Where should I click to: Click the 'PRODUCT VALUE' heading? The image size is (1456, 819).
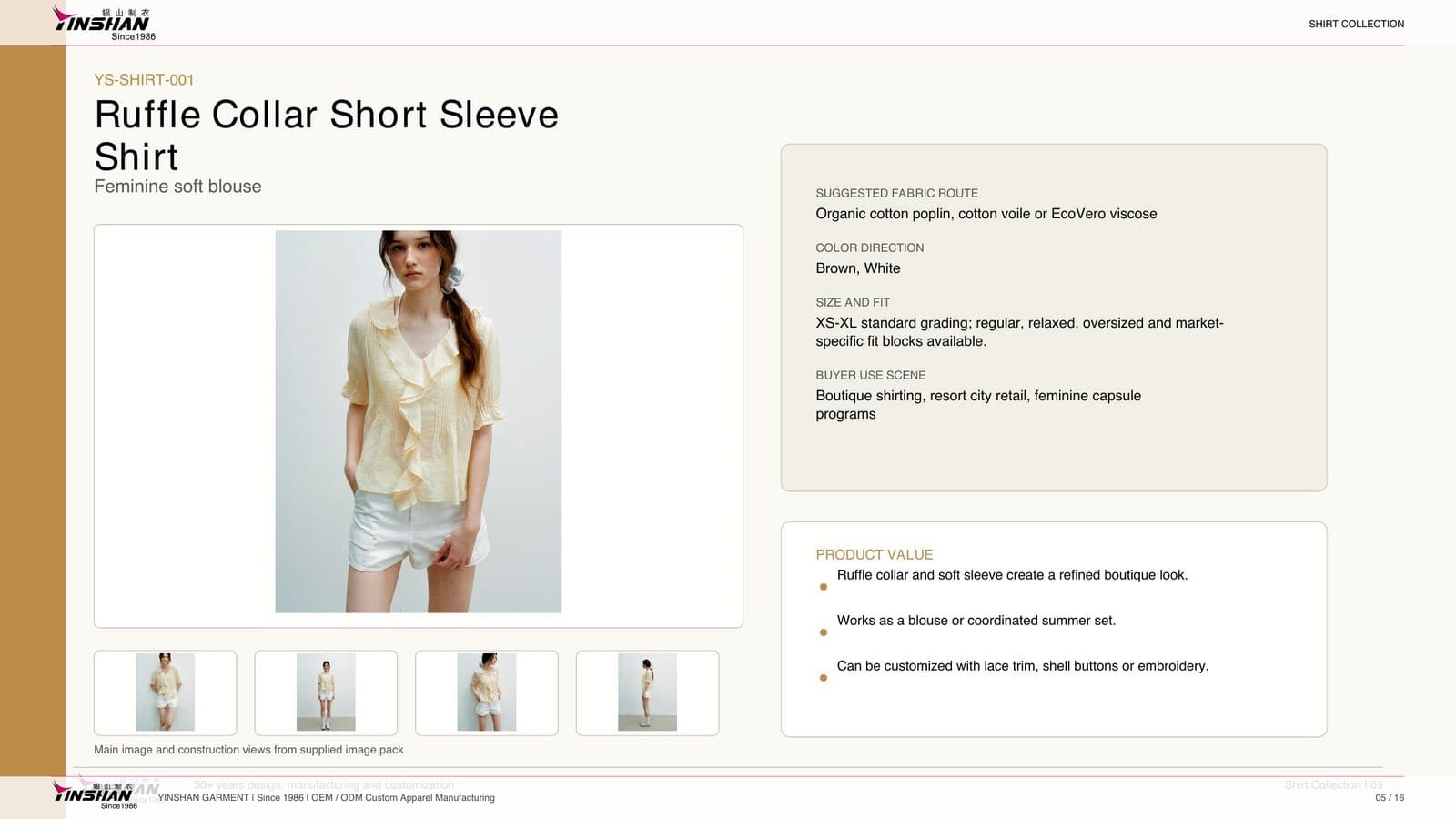[x=874, y=554]
